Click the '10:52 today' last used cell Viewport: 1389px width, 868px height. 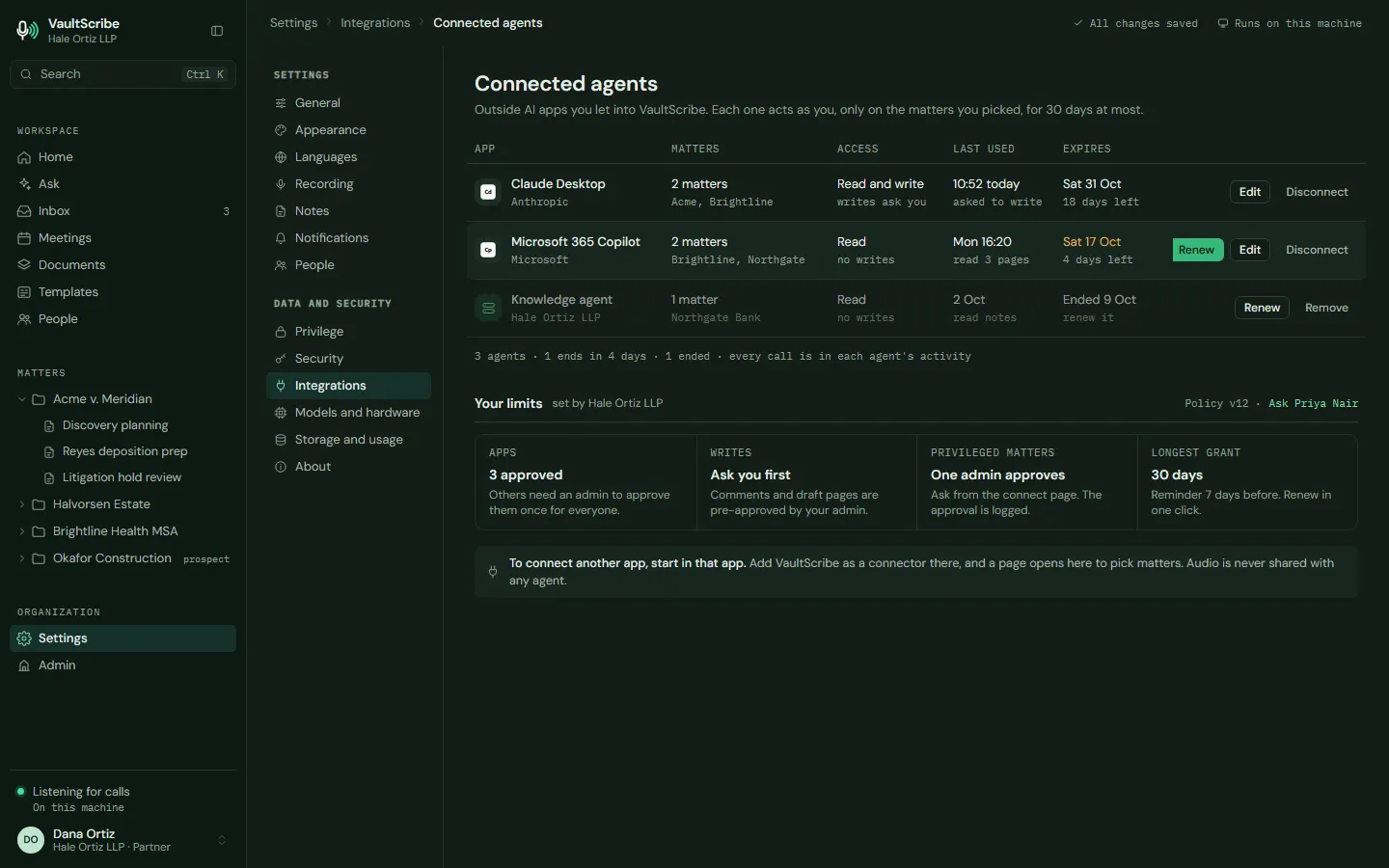[986, 184]
